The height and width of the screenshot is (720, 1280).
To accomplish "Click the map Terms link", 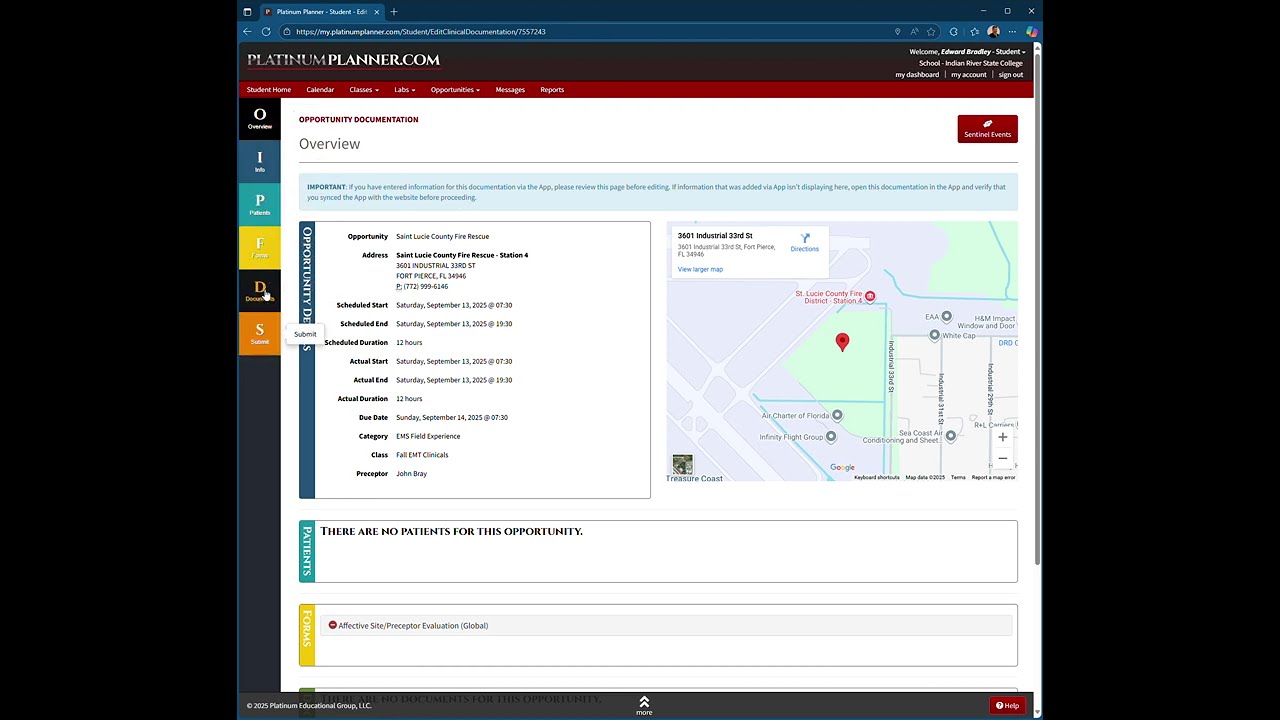I will point(958,478).
